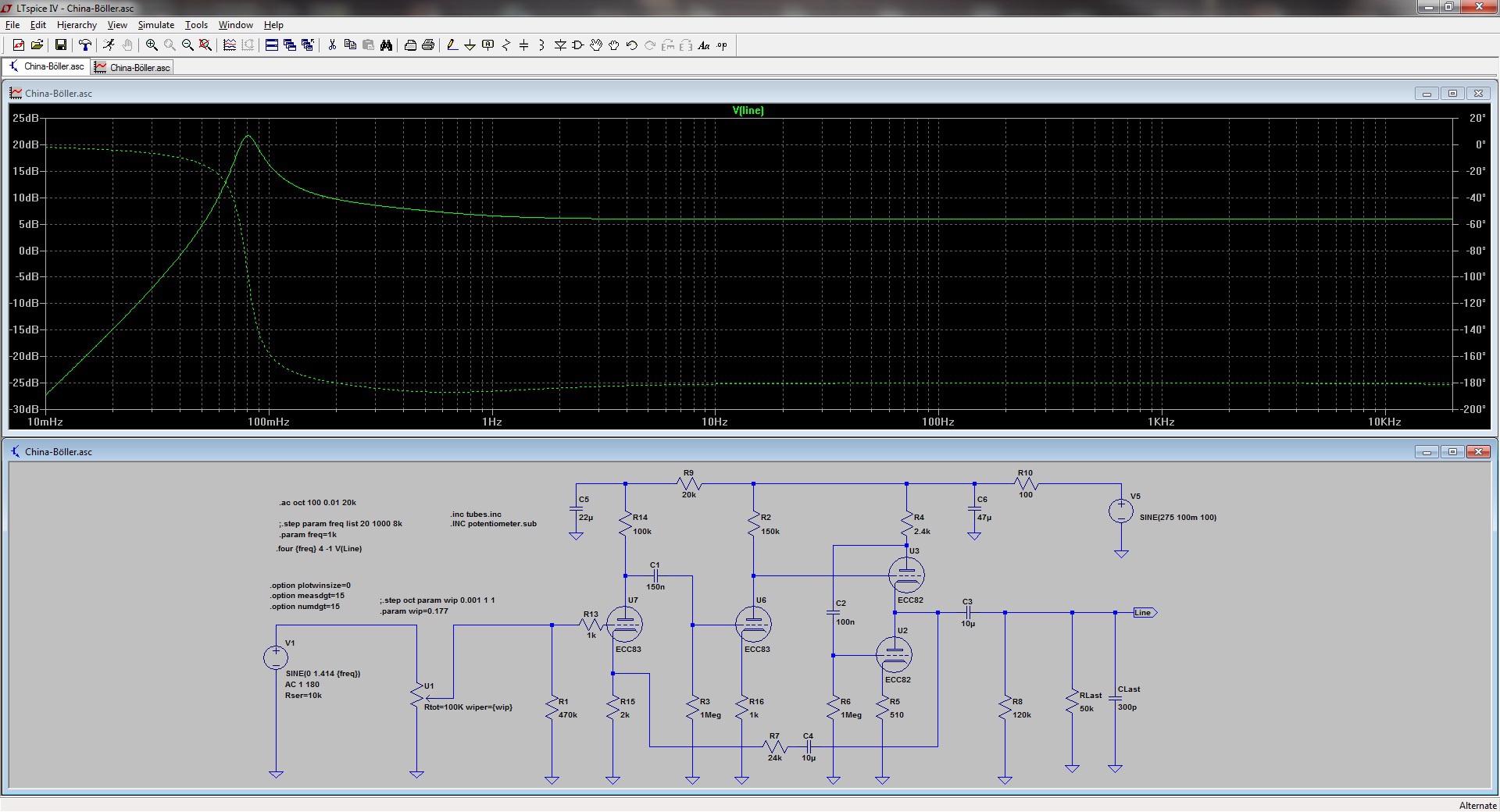This screenshot has height=812, width=1500.
Task: Open the SPICE directive .op tool
Action: tap(722, 45)
